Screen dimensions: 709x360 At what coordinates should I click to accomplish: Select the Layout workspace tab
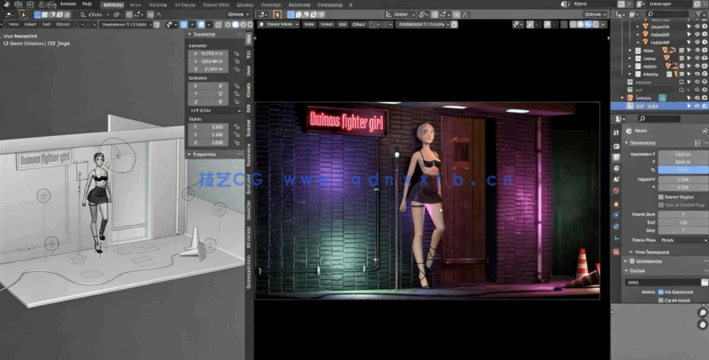click(112, 5)
